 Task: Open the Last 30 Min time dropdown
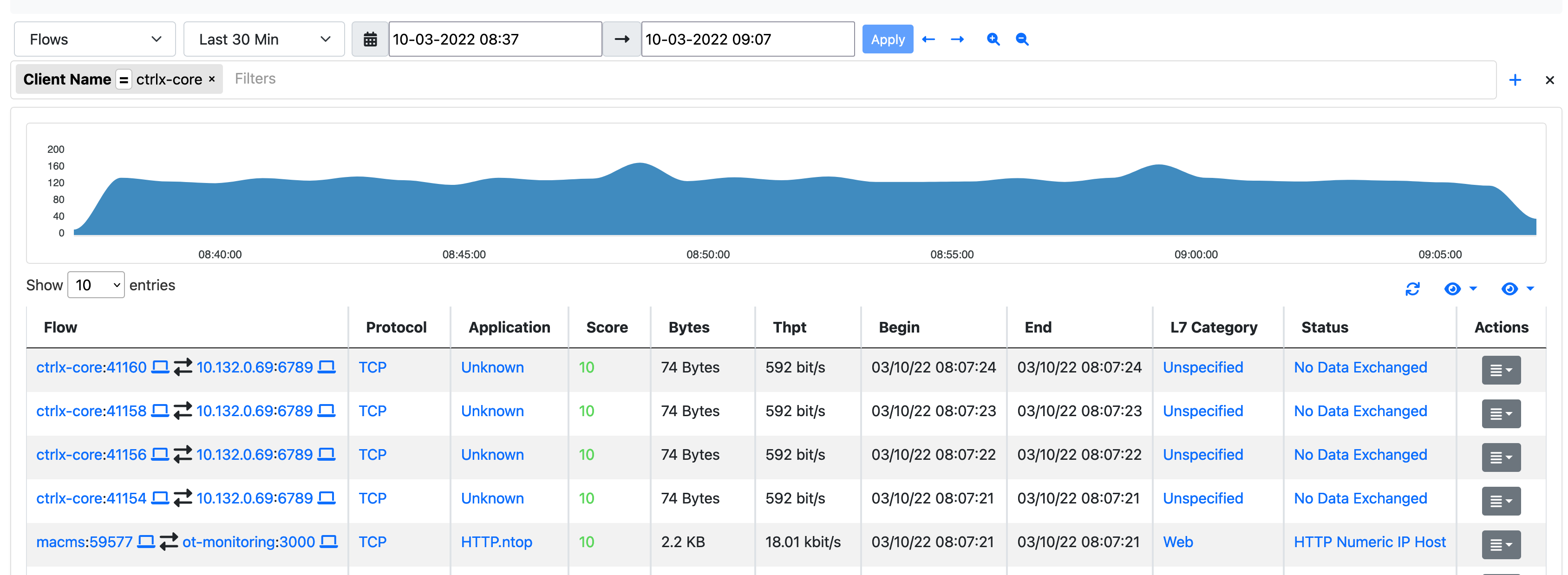[264, 39]
